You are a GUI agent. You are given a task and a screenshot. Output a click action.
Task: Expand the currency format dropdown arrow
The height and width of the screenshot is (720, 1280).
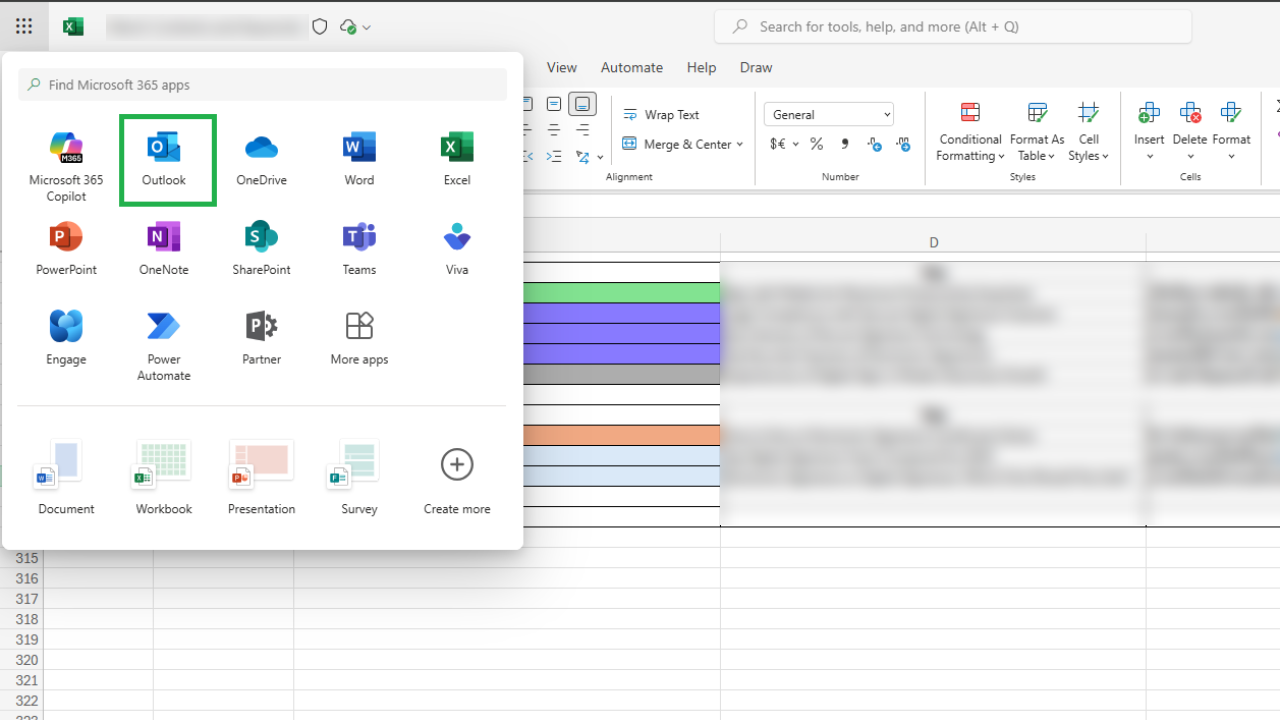[x=796, y=144]
